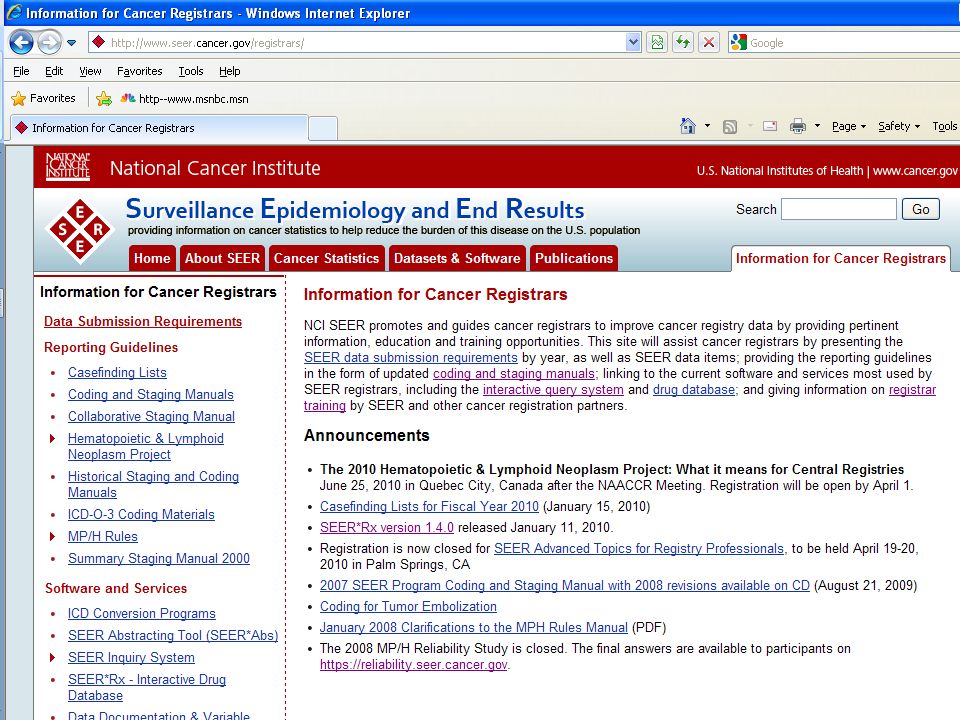Open the Page command bar menu

pos(849,126)
